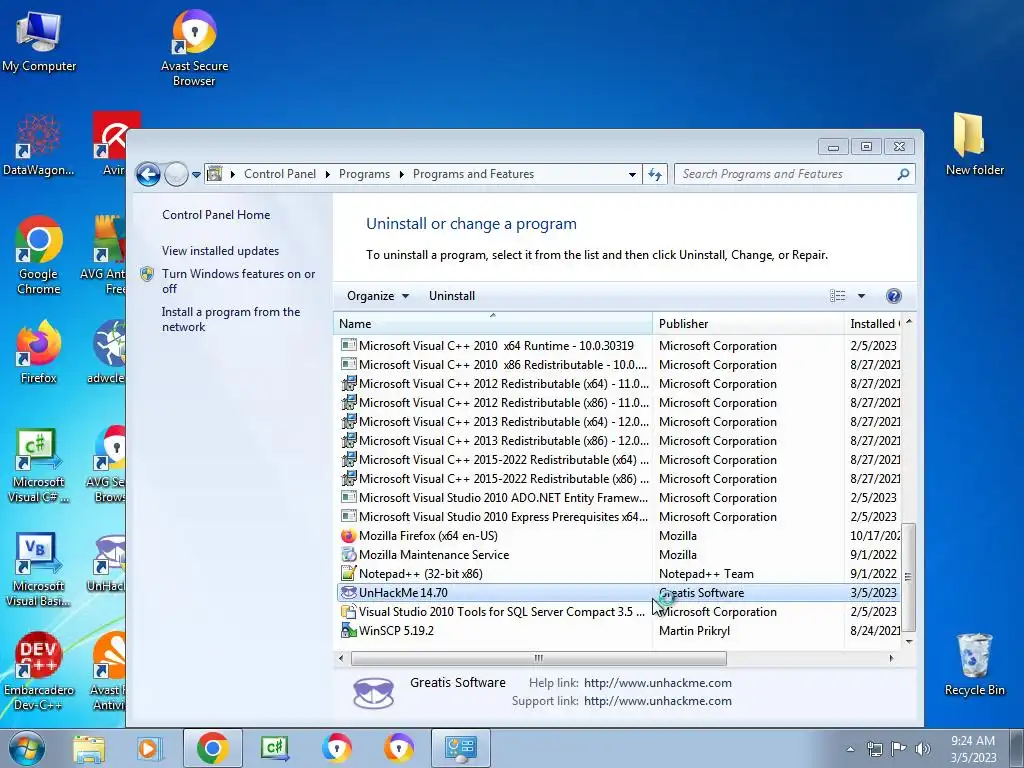Click the Change your view icon
This screenshot has width=1024, height=768.
click(x=837, y=296)
